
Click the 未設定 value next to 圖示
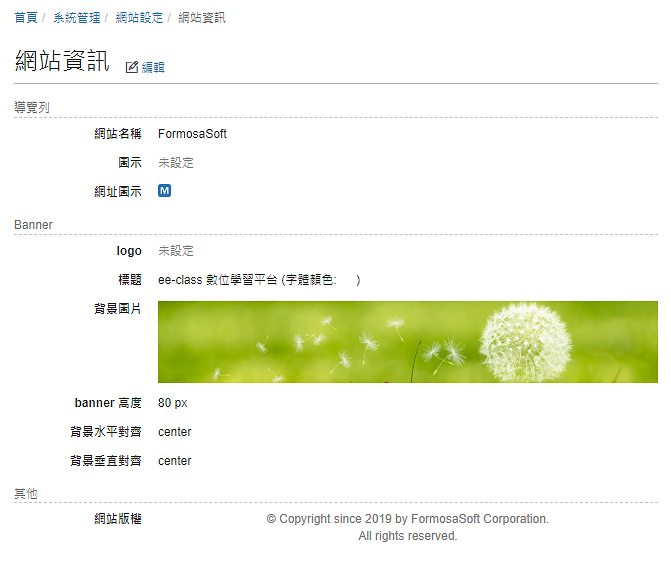pyautogui.click(x=176, y=163)
